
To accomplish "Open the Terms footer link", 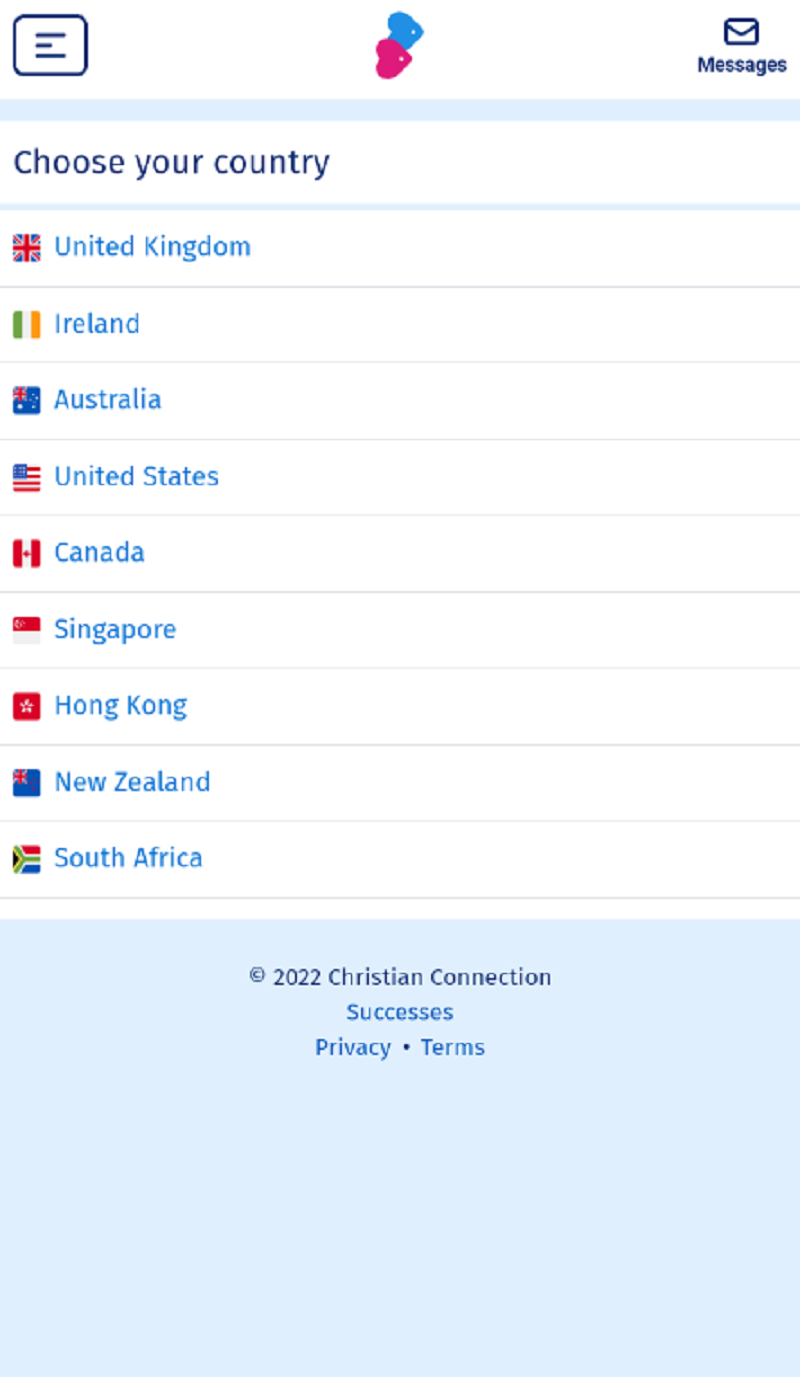I will pyautogui.click(x=452, y=1047).
